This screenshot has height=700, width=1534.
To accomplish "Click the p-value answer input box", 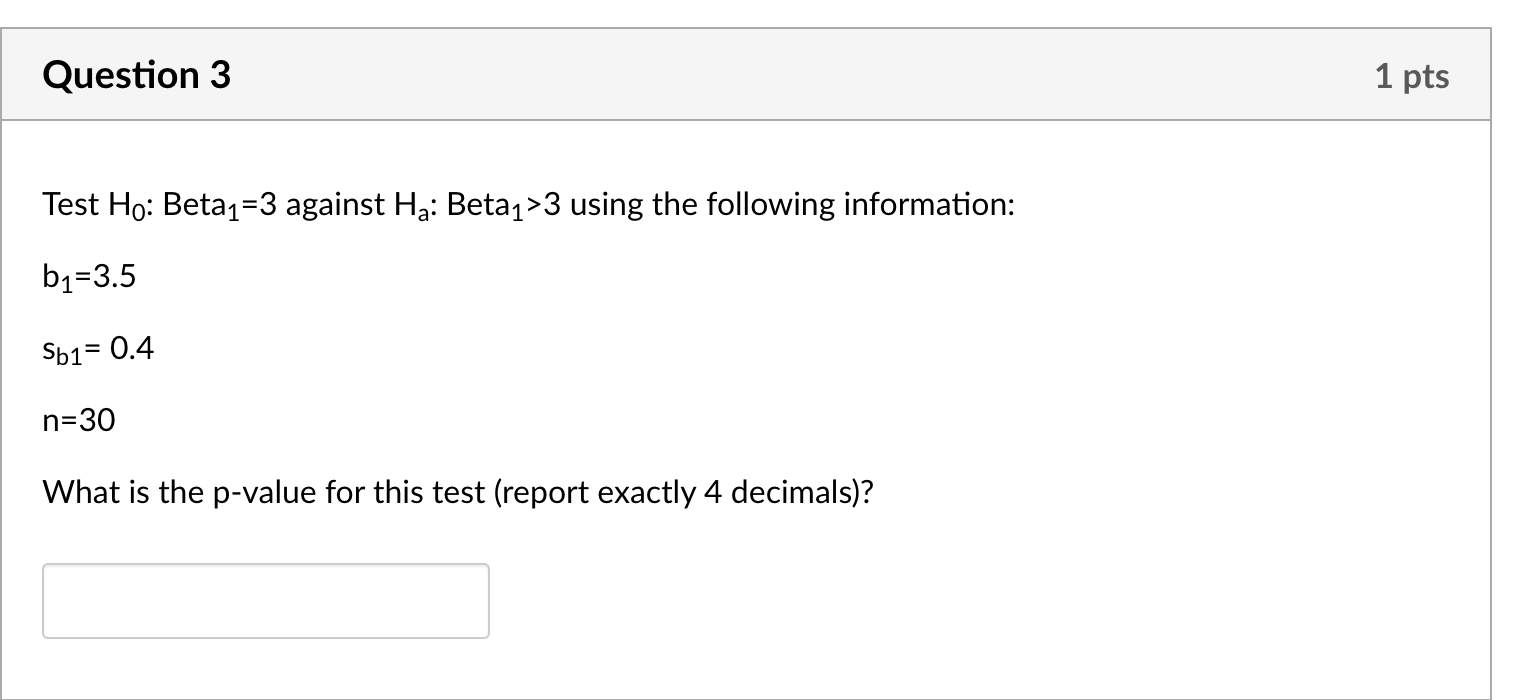I will tap(265, 601).
